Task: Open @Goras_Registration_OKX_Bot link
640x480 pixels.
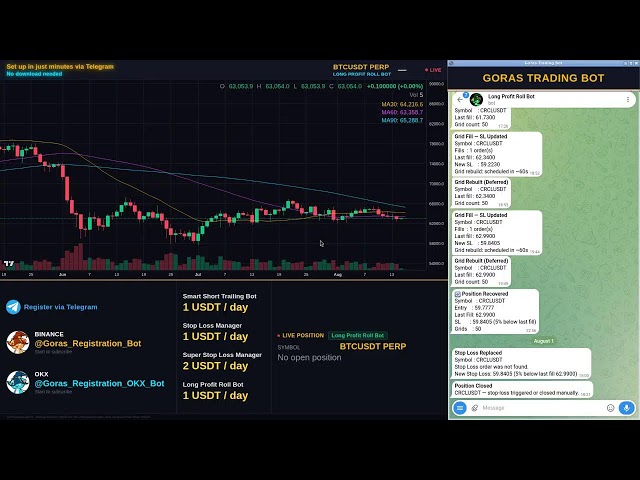Action: click(100, 383)
